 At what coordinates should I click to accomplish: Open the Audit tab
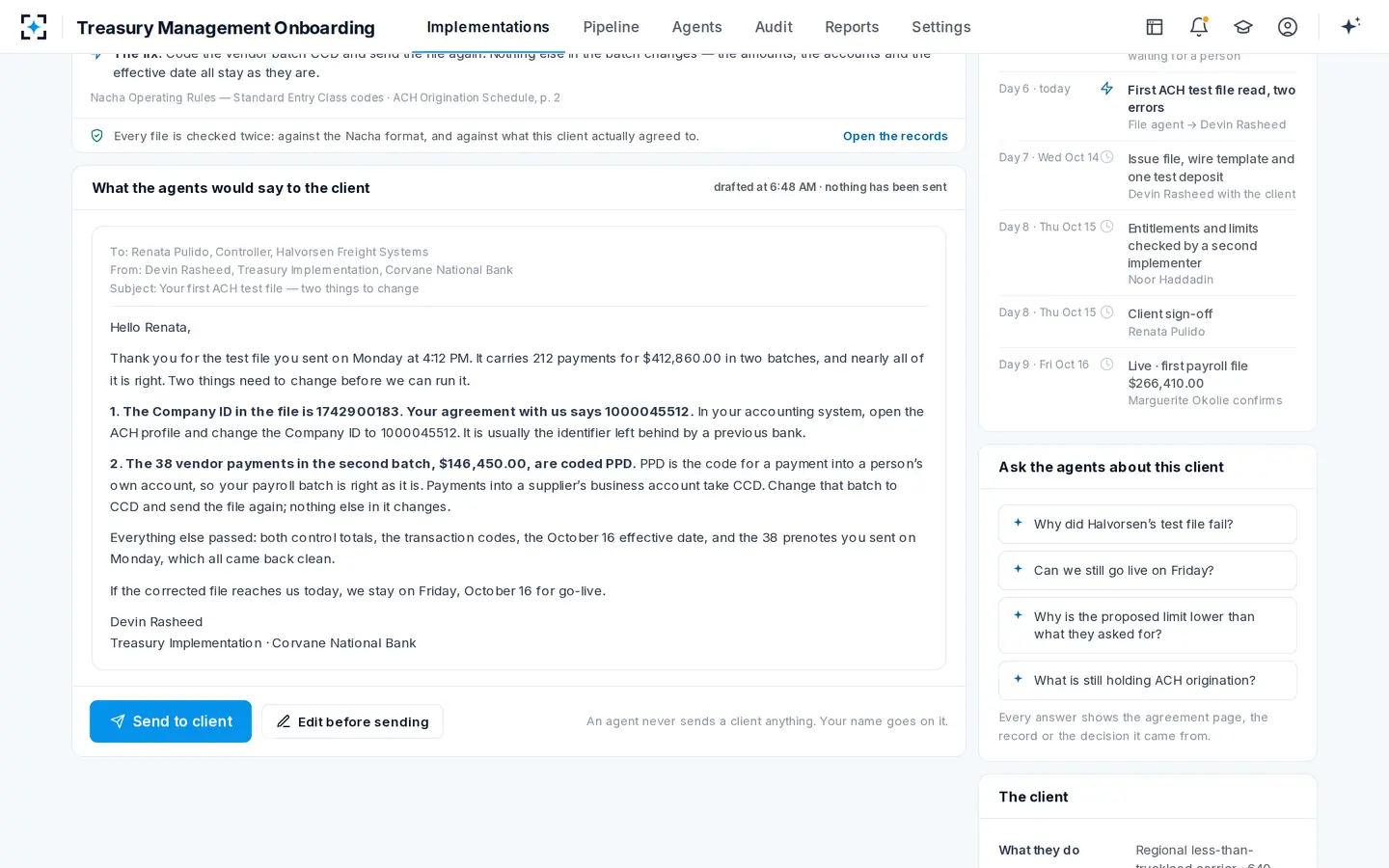774,27
